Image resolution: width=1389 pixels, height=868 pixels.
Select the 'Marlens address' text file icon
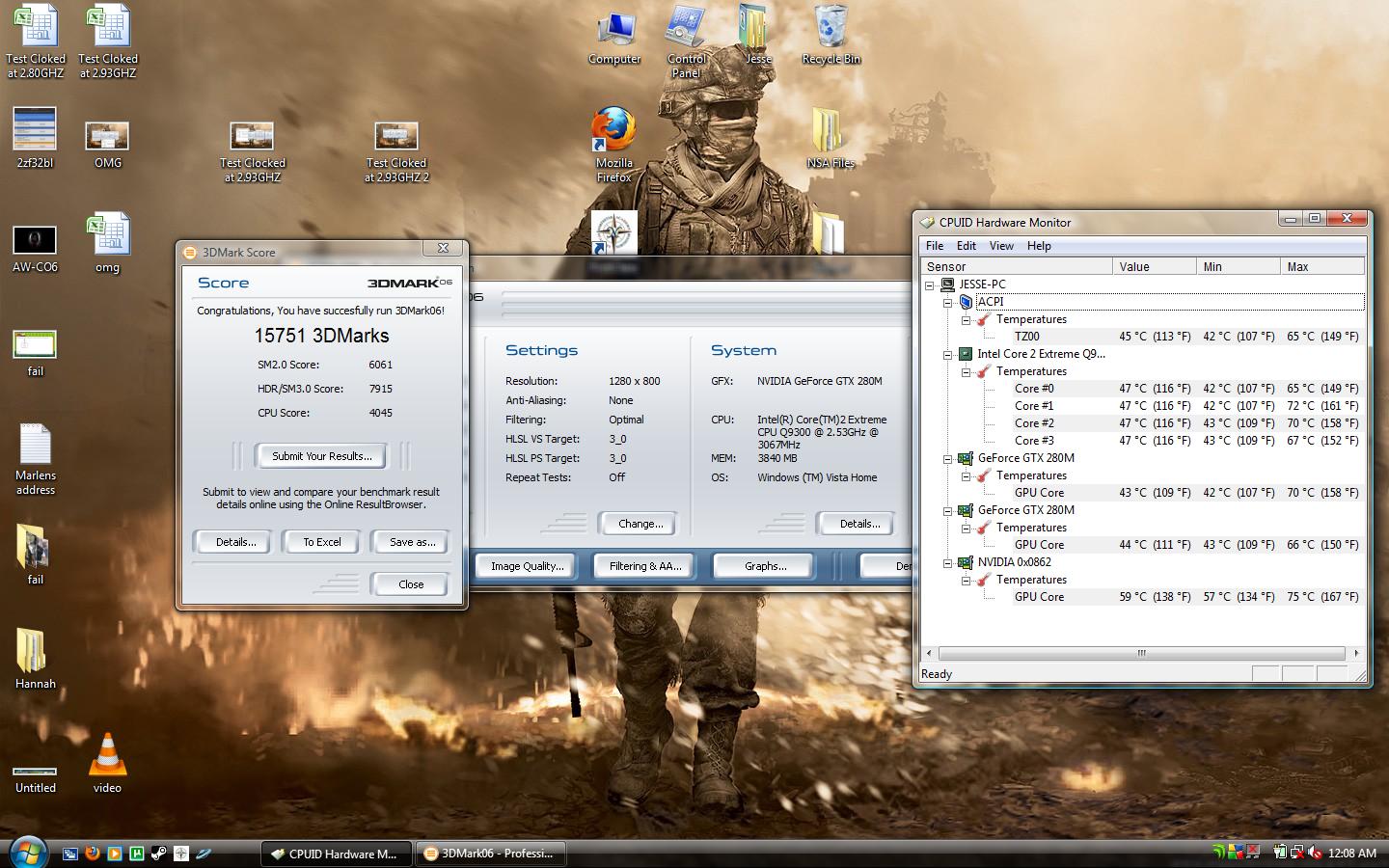[x=36, y=459]
